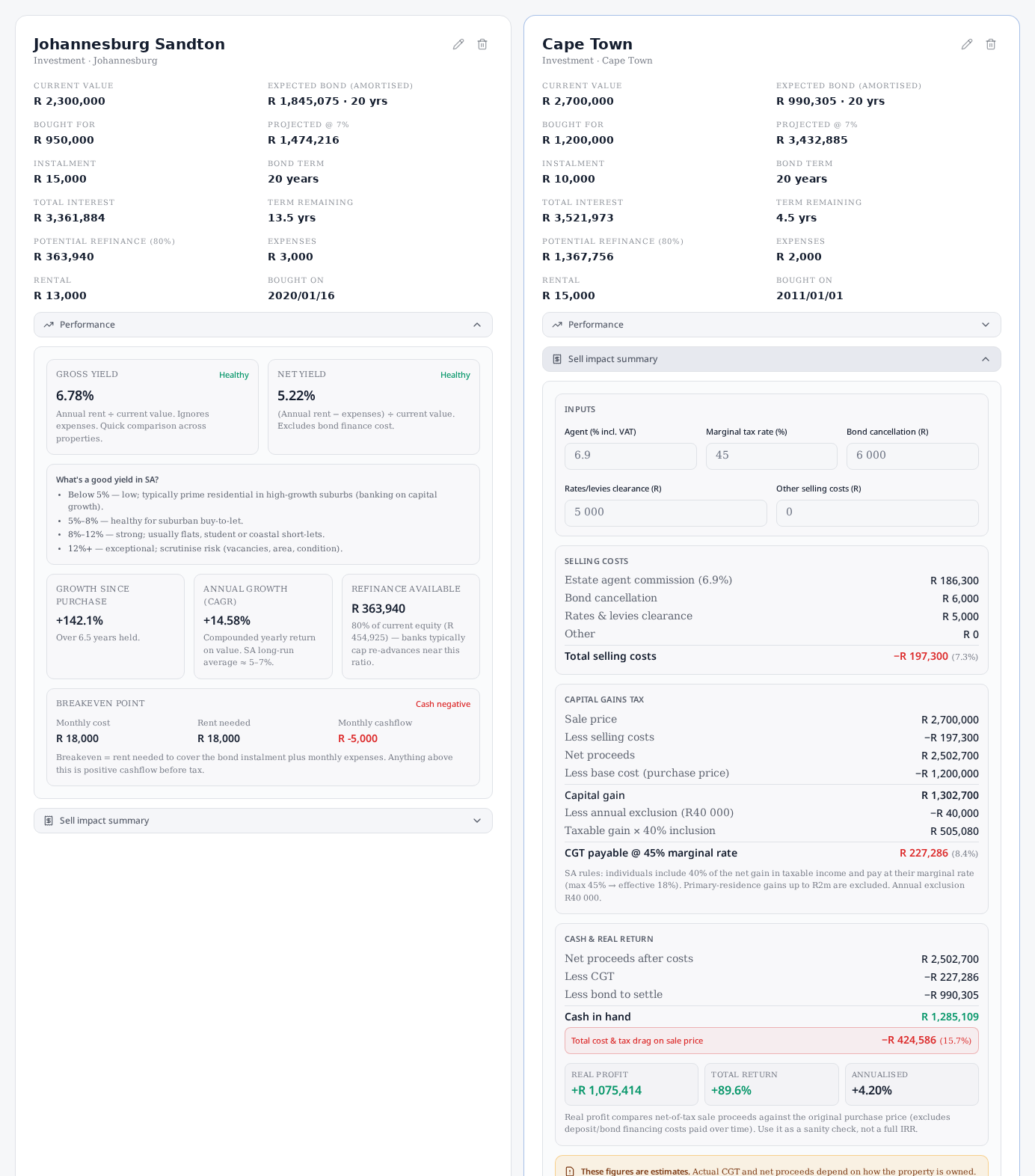Click the trend icon on Cape Town Performance bar
This screenshot has width=1035, height=1176.
coord(557,325)
